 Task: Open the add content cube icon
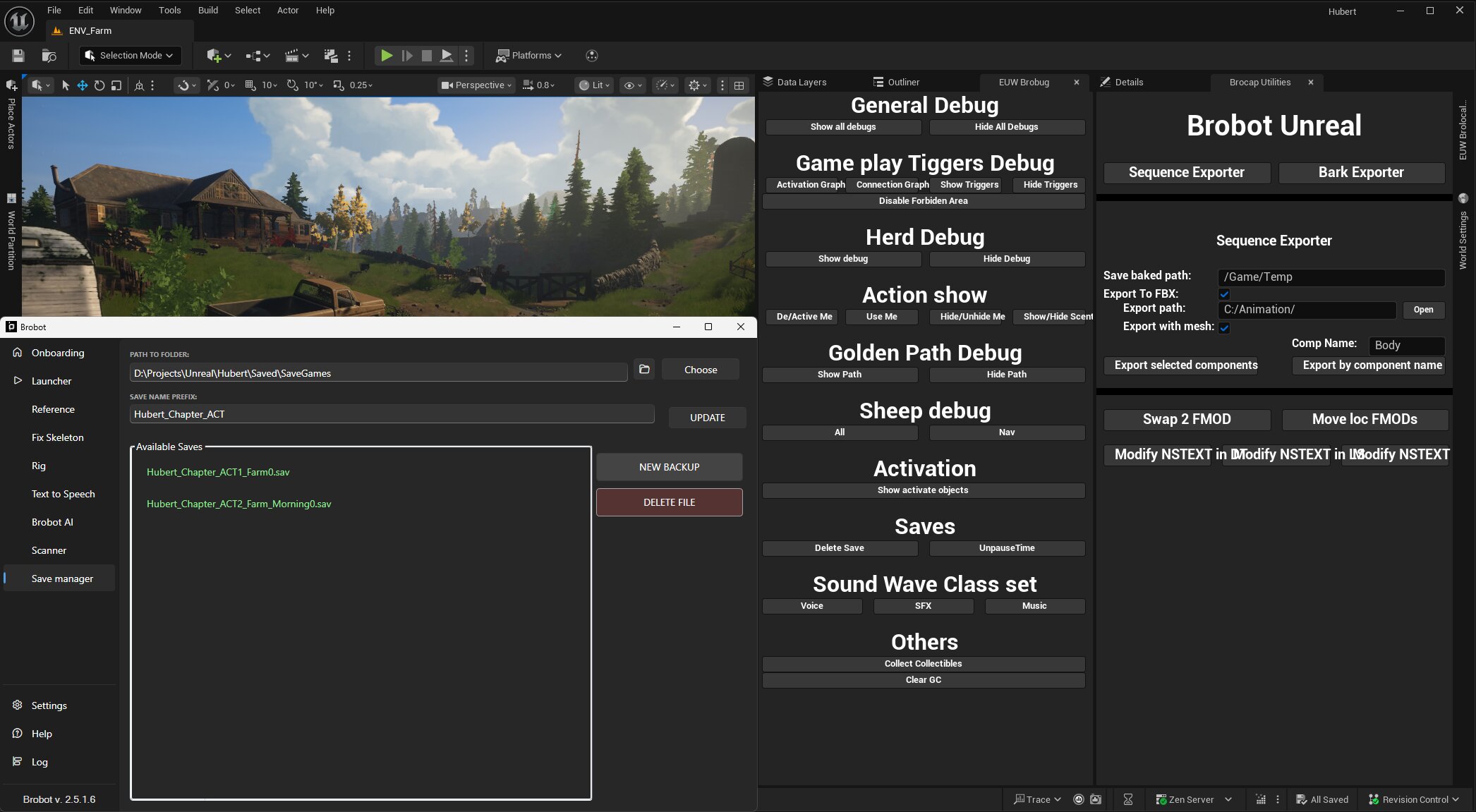pos(218,56)
